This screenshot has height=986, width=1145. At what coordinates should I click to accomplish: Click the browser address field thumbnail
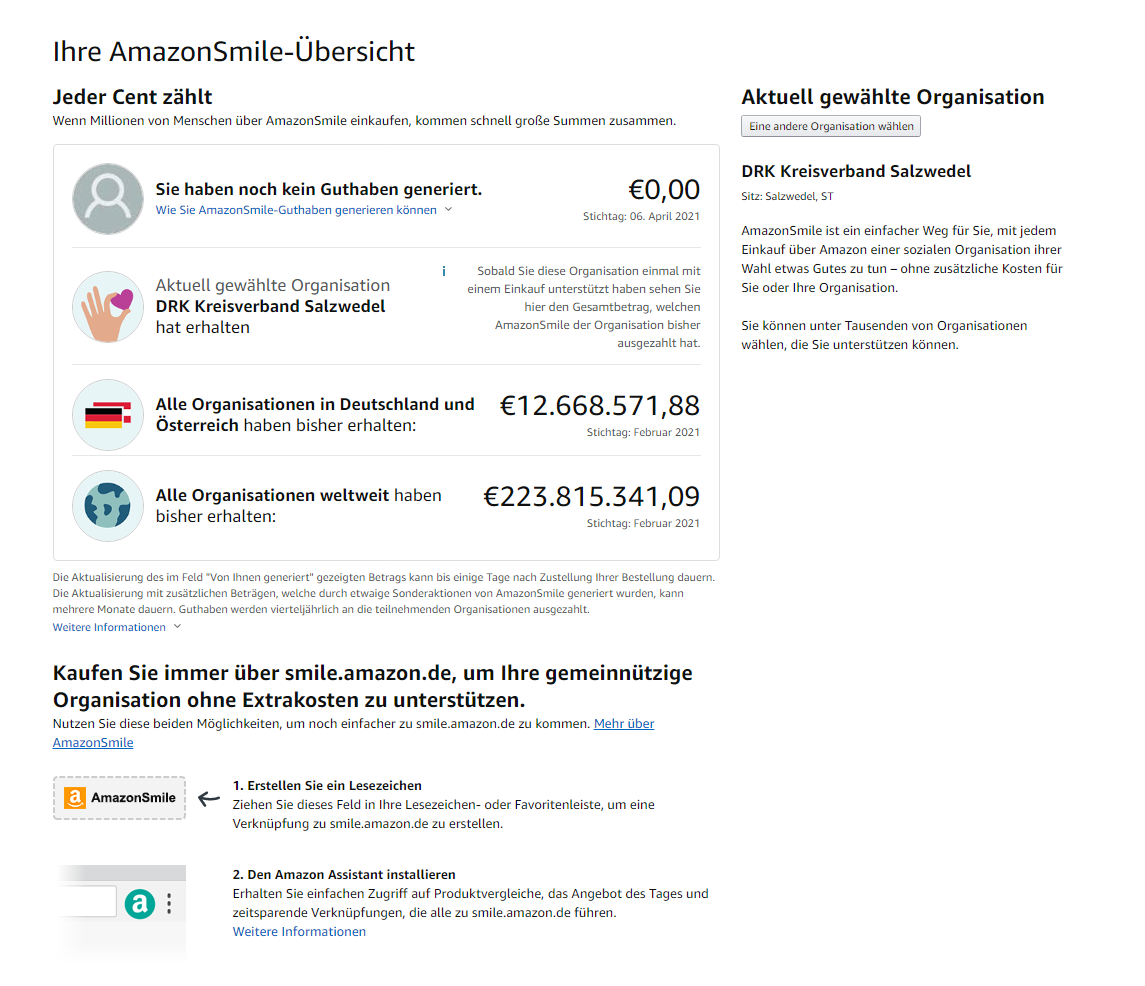87,901
